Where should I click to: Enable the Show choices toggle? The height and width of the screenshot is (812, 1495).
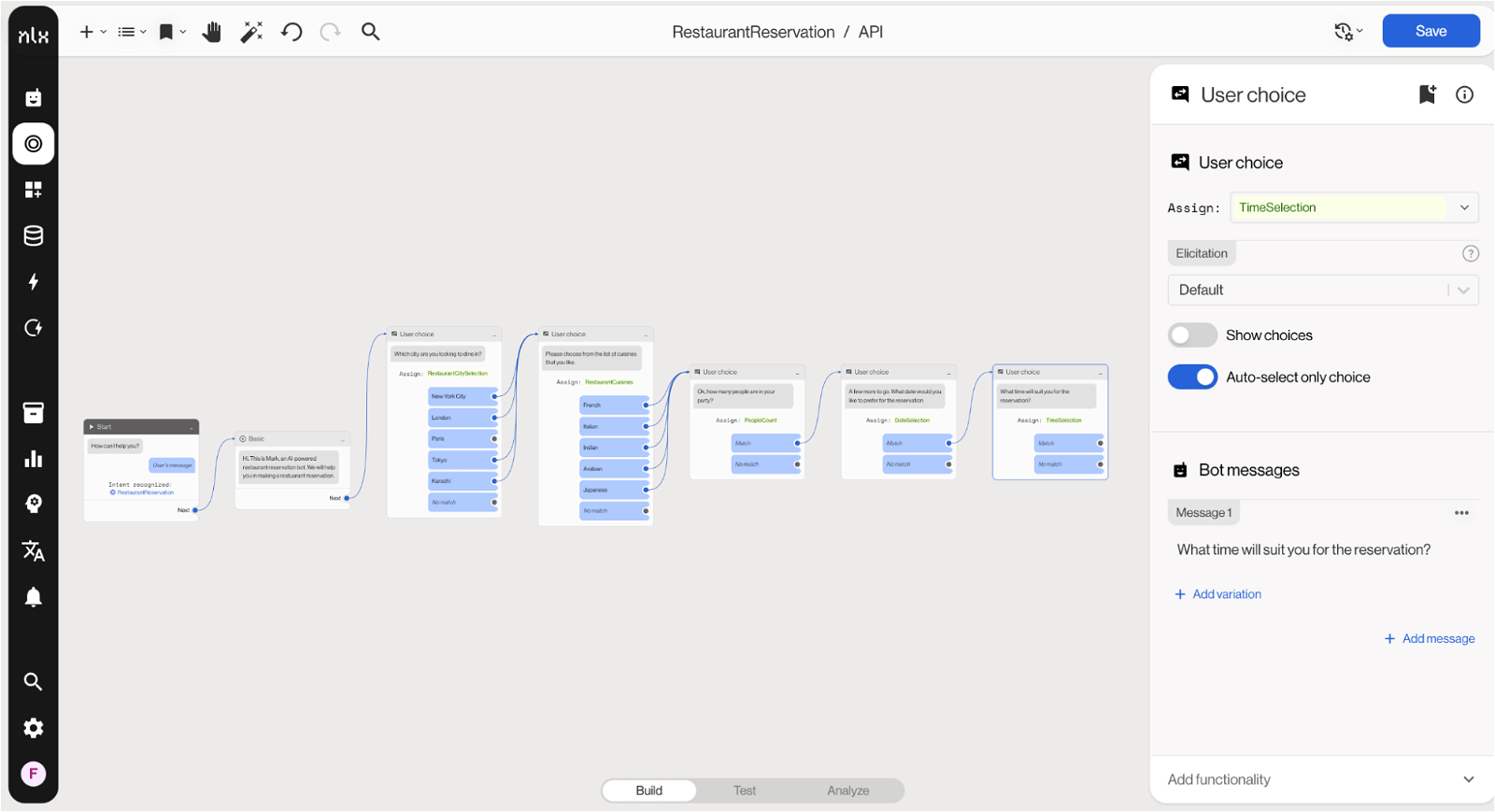coord(1192,335)
